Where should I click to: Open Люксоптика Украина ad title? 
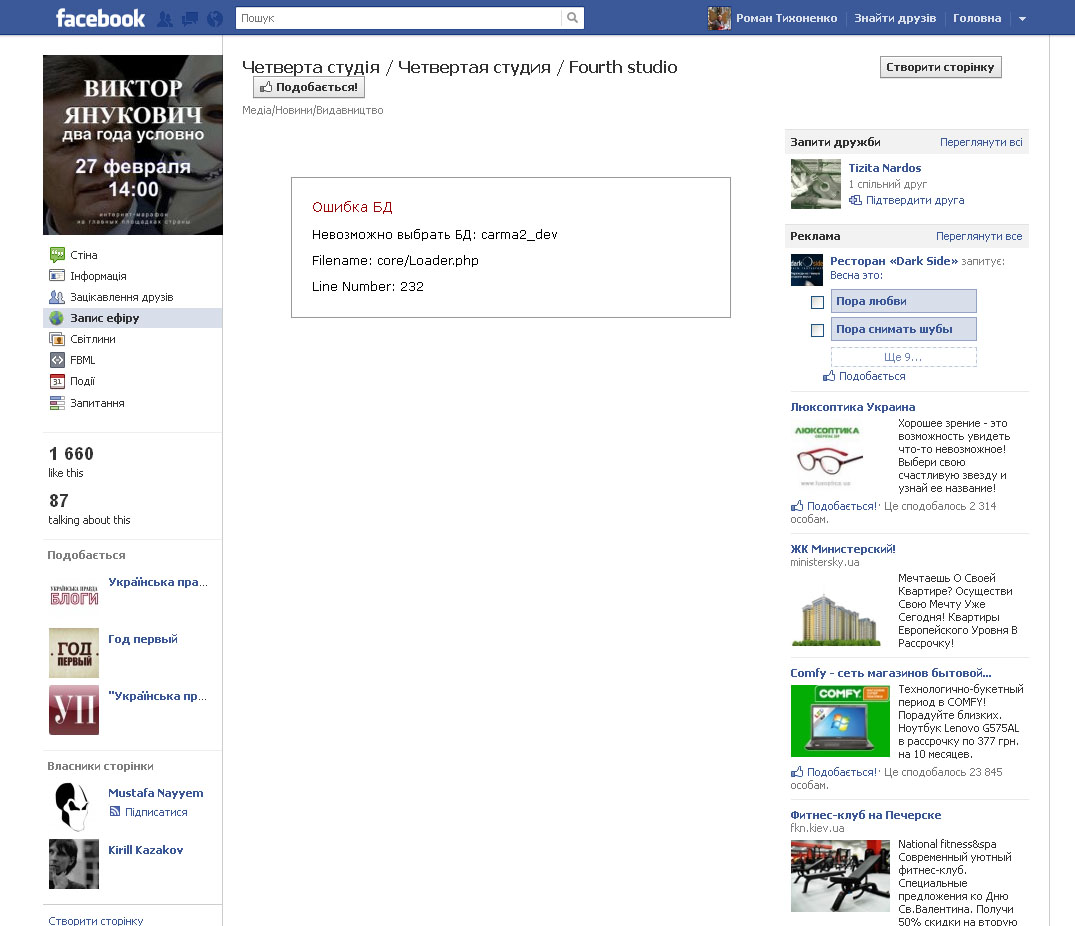click(x=852, y=407)
